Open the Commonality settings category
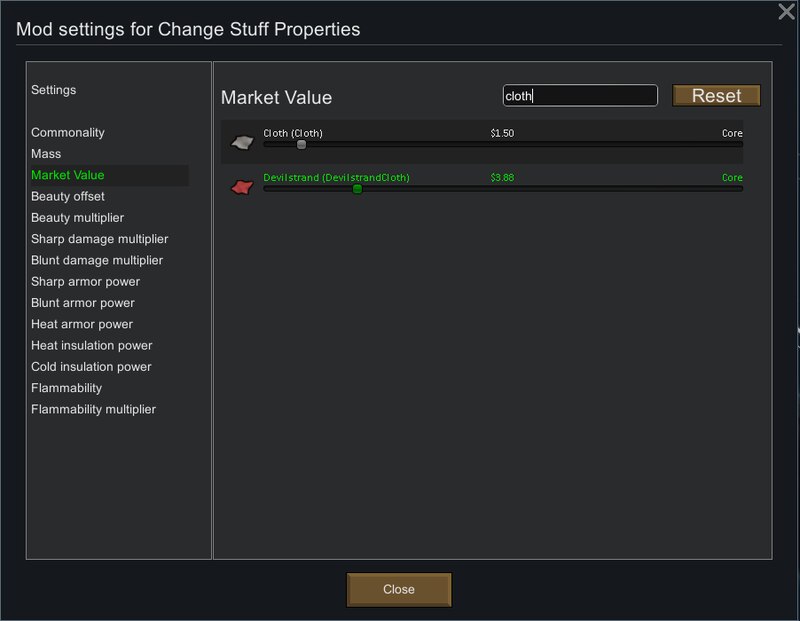The image size is (800, 621). coord(68,133)
